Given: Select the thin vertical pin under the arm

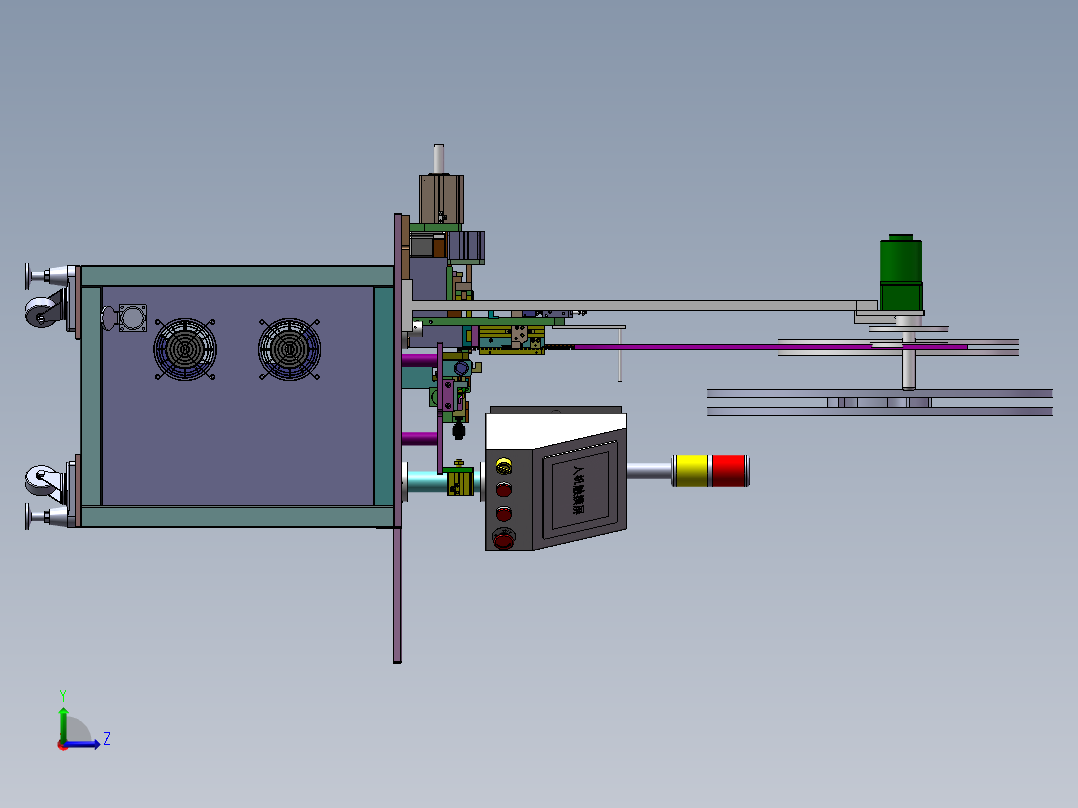Looking at the screenshot, I should pyautogui.click(x=619, y=355).
